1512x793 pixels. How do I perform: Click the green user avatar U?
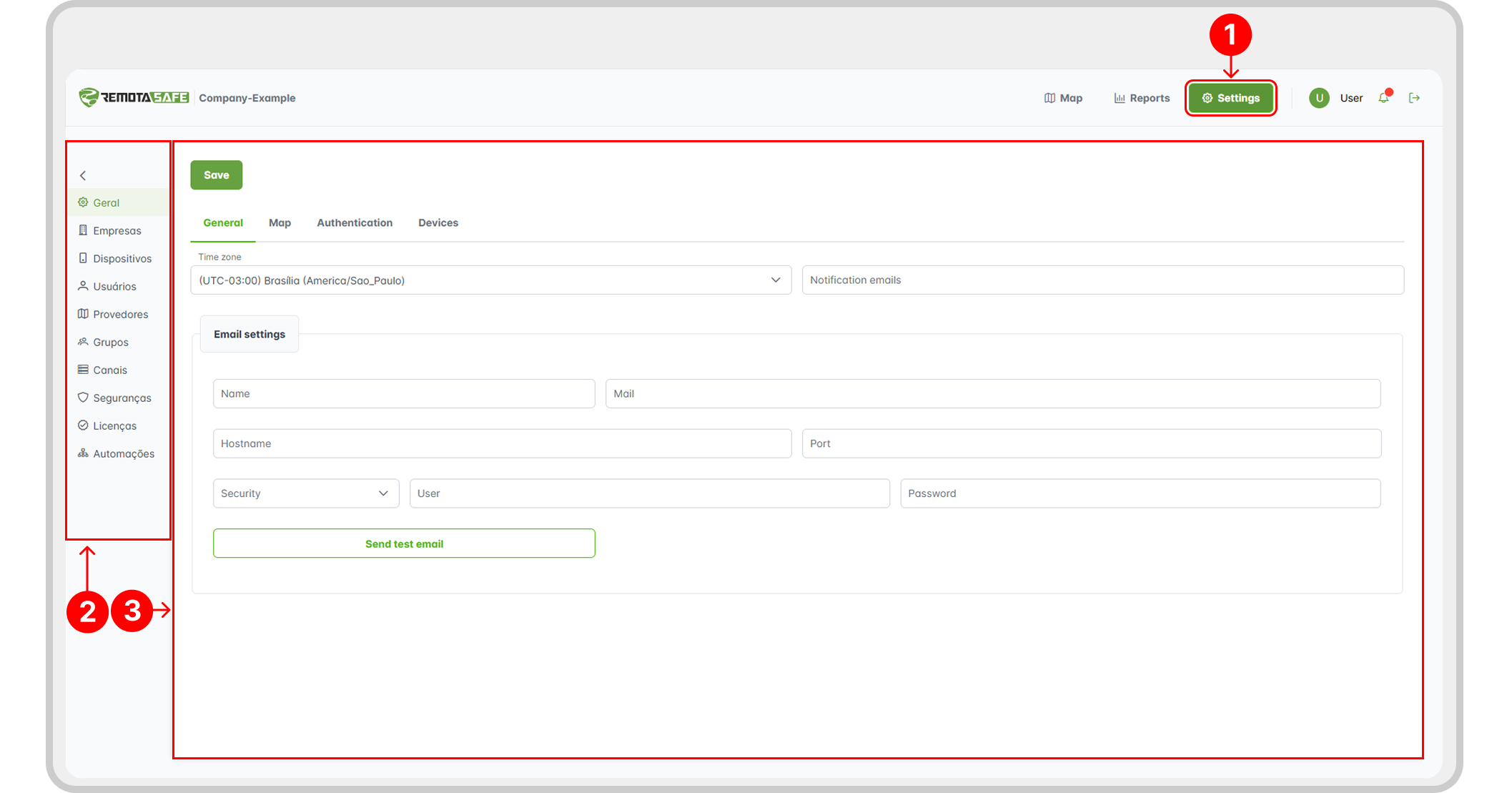1319,98
